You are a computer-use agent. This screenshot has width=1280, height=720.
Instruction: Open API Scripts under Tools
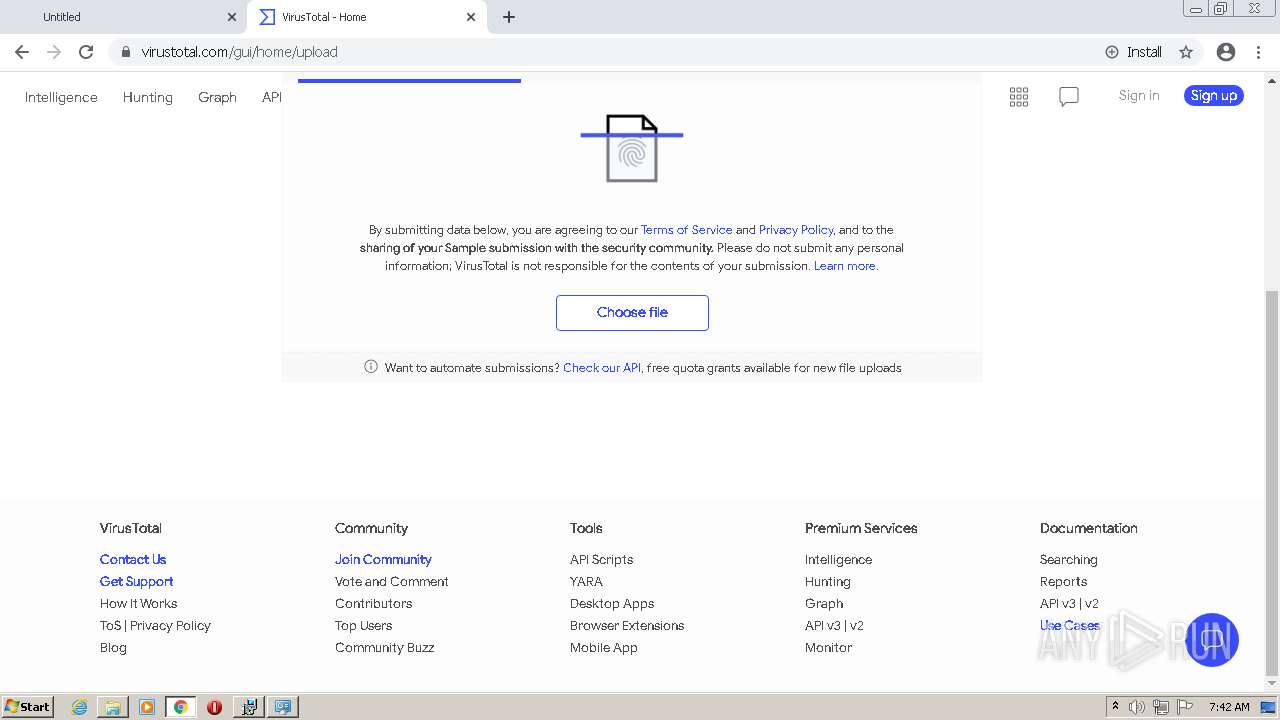(x=601, y=560)
